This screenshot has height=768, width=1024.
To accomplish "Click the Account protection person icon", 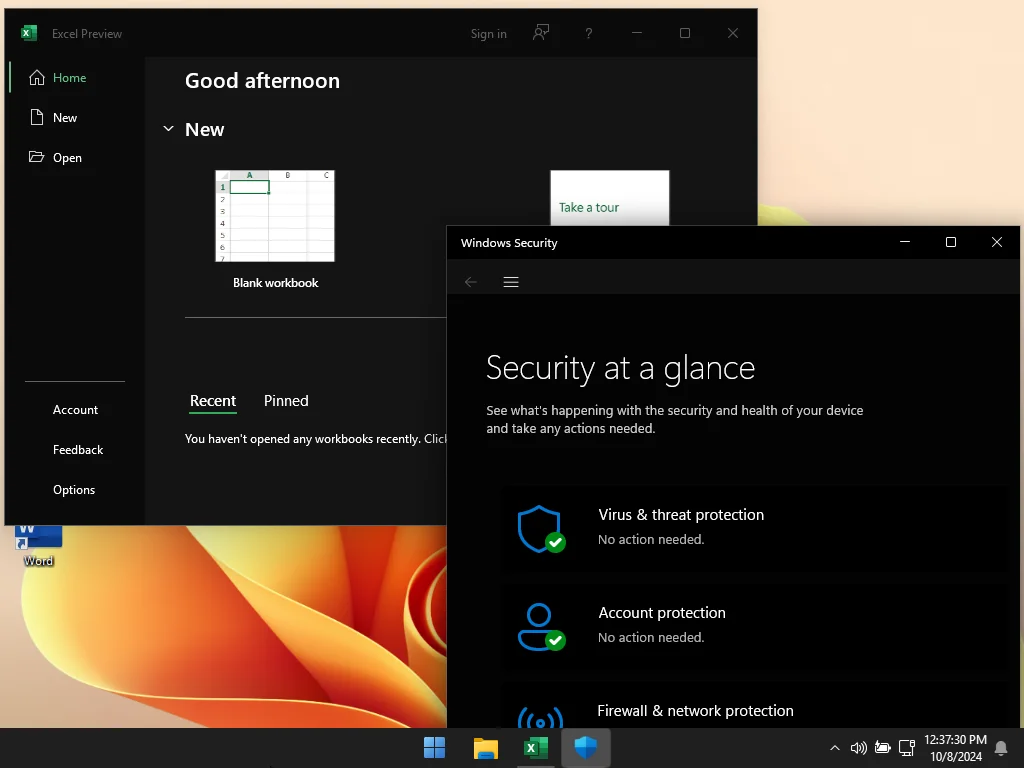I will (x=541, y=627).
